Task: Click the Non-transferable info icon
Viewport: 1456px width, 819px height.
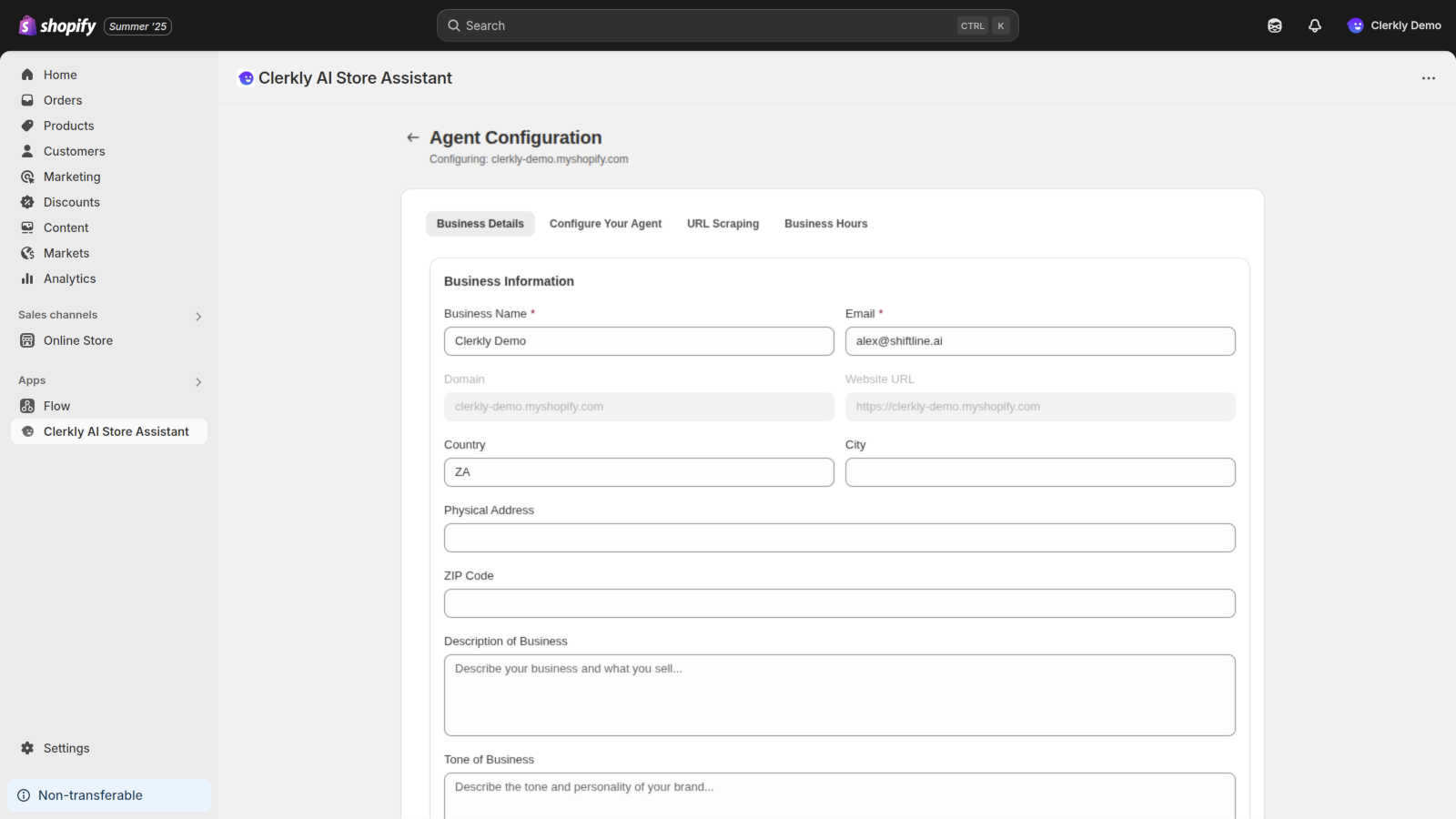Action: [24, 795]
